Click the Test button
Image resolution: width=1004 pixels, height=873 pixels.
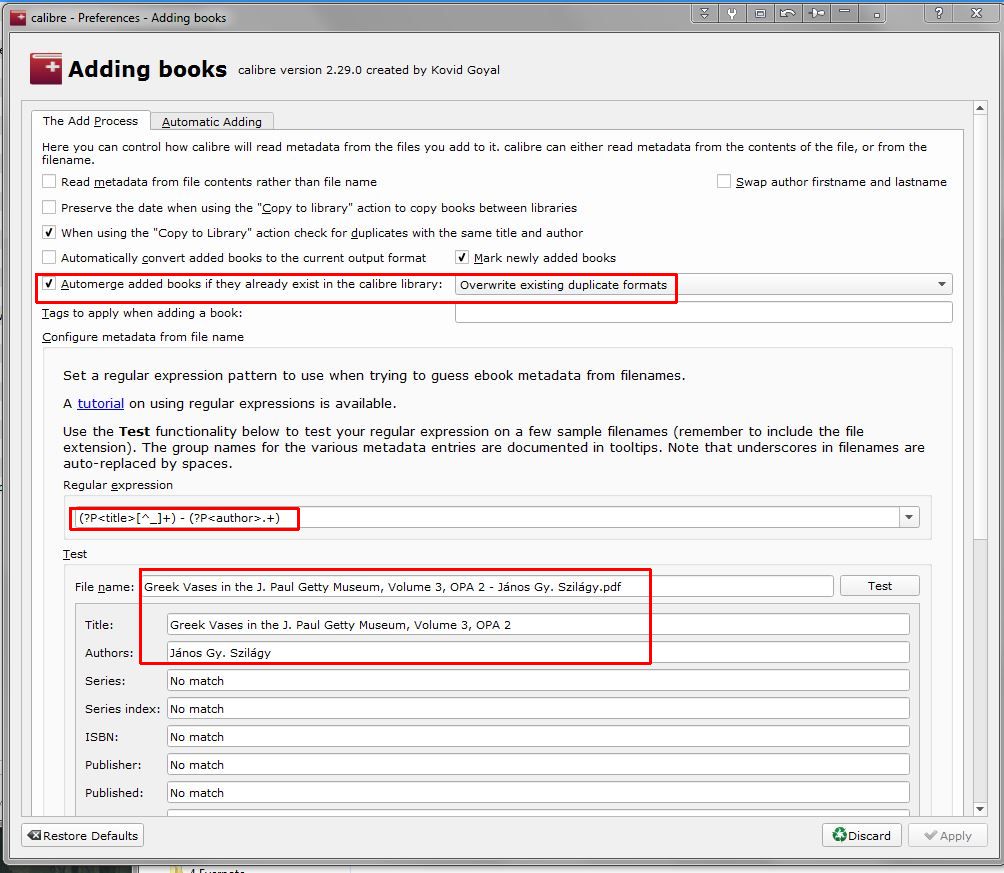pyautogui.click(x=879, y=586)
